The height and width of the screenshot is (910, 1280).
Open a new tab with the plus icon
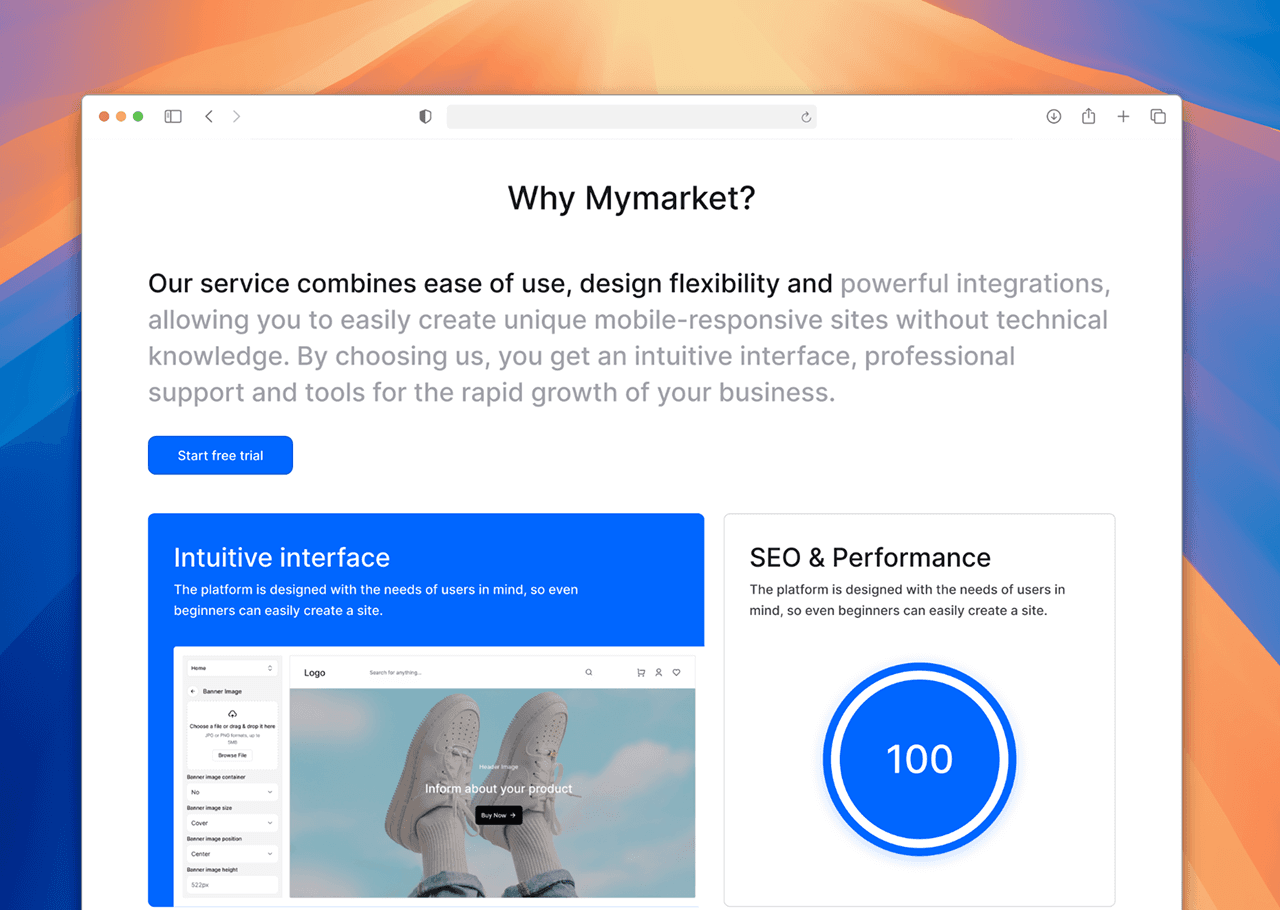click(1123, 116)
